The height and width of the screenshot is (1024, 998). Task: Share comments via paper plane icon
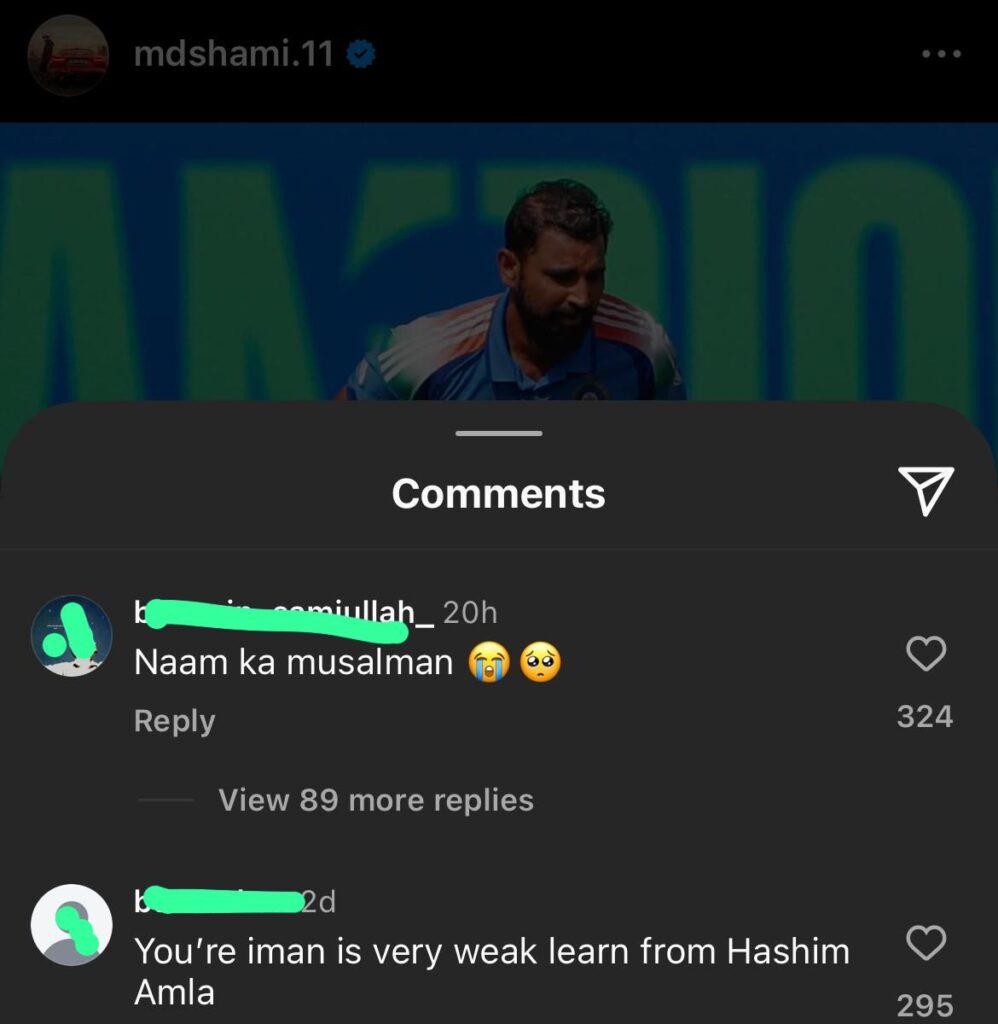[x=926, y=491]
